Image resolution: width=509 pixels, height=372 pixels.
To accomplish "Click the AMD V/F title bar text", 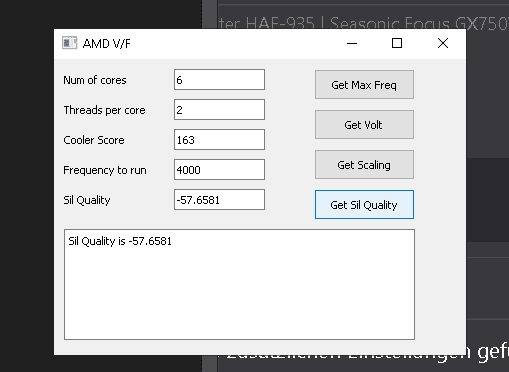I will (x=107, y=43).
